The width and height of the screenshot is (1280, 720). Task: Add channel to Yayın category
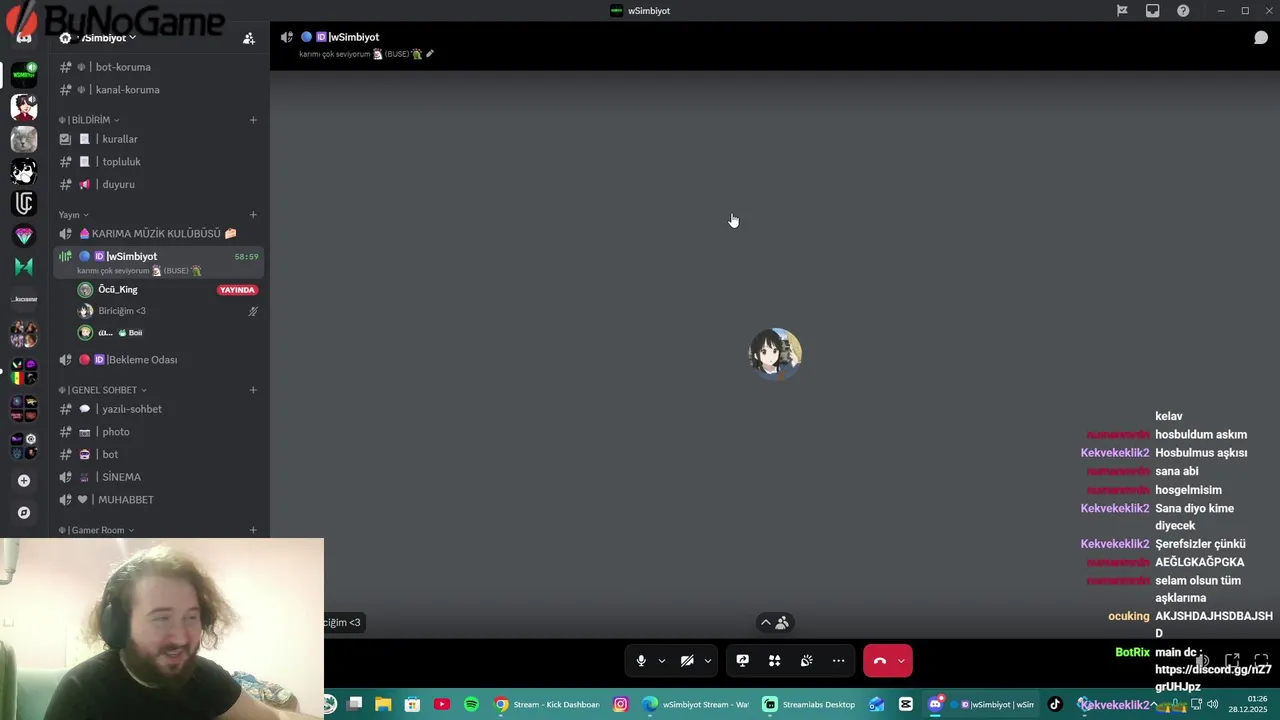click(x=253, y=215)
